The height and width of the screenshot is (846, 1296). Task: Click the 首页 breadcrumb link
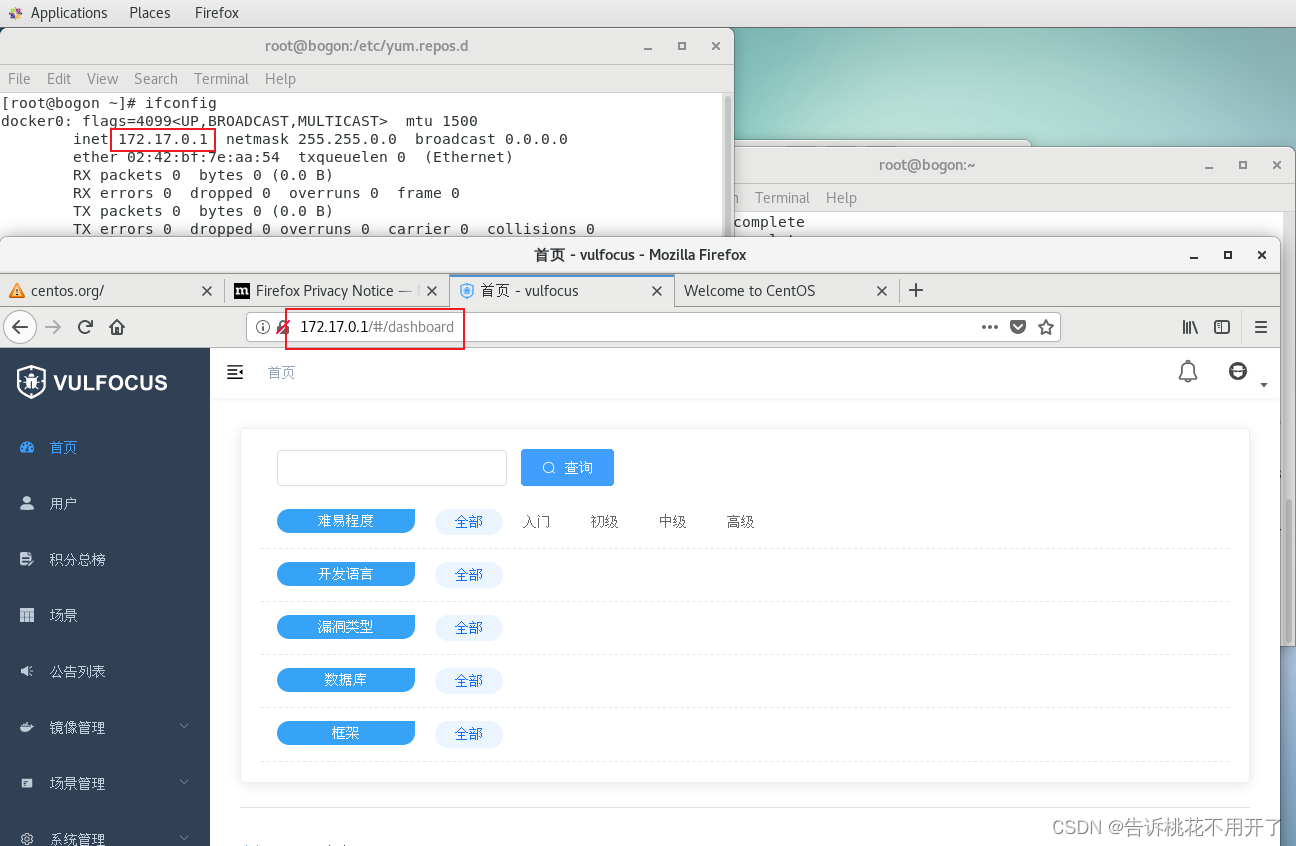[281, 372]
